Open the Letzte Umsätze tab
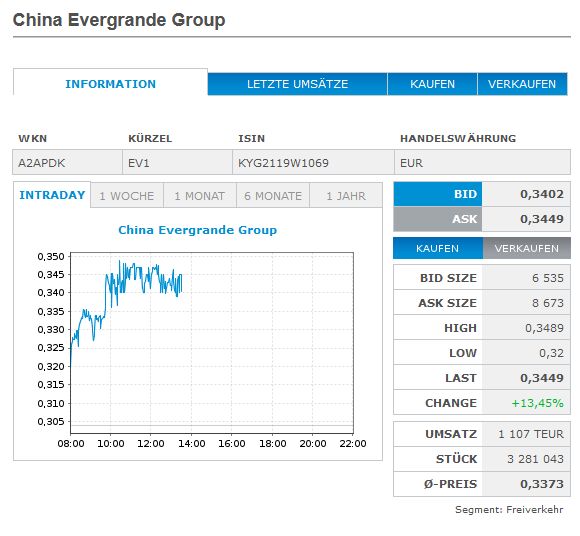The width and height of the screenshot is (580, 536). click(297, 84)
